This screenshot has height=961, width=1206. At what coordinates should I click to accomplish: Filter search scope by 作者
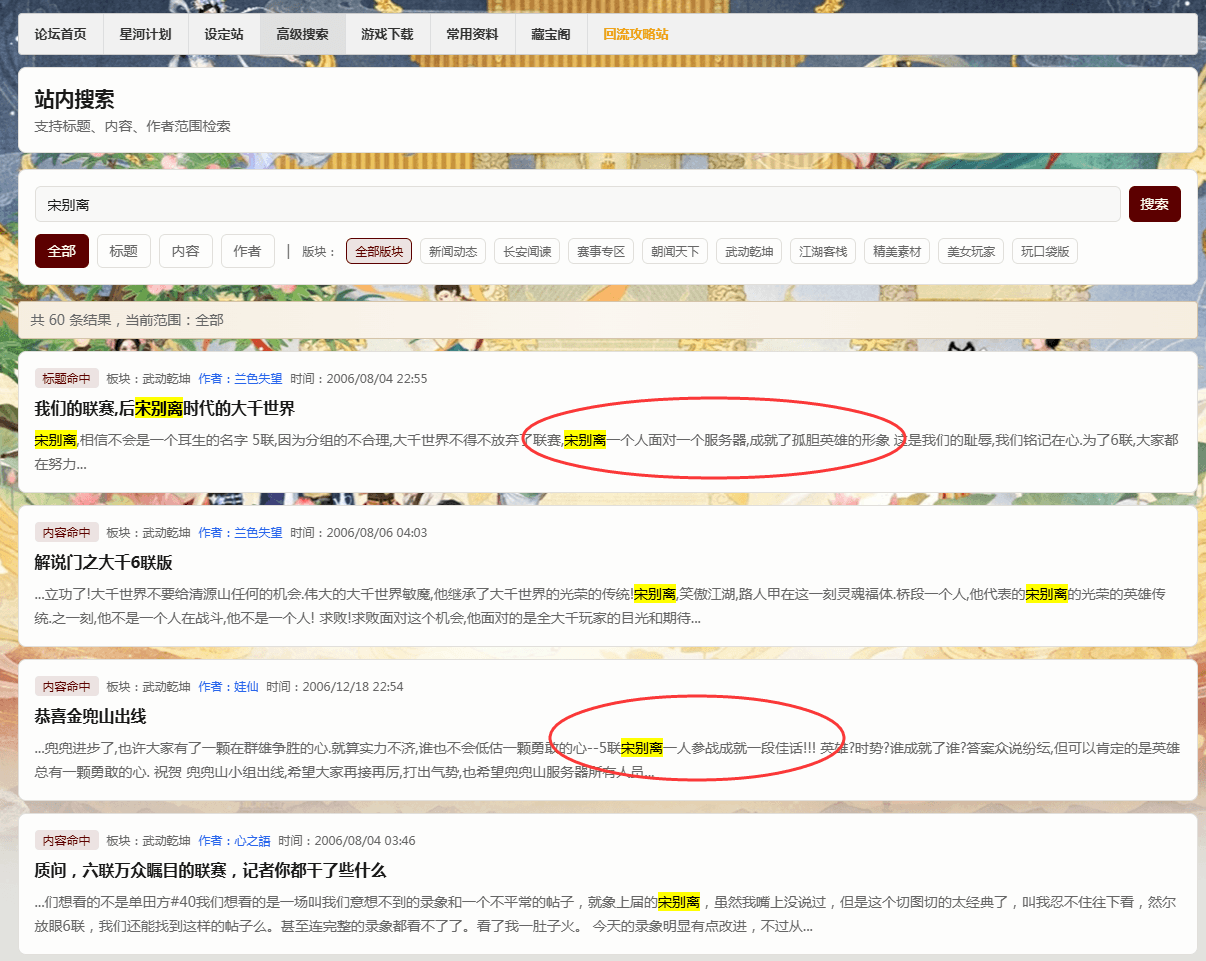pos(248,251)
